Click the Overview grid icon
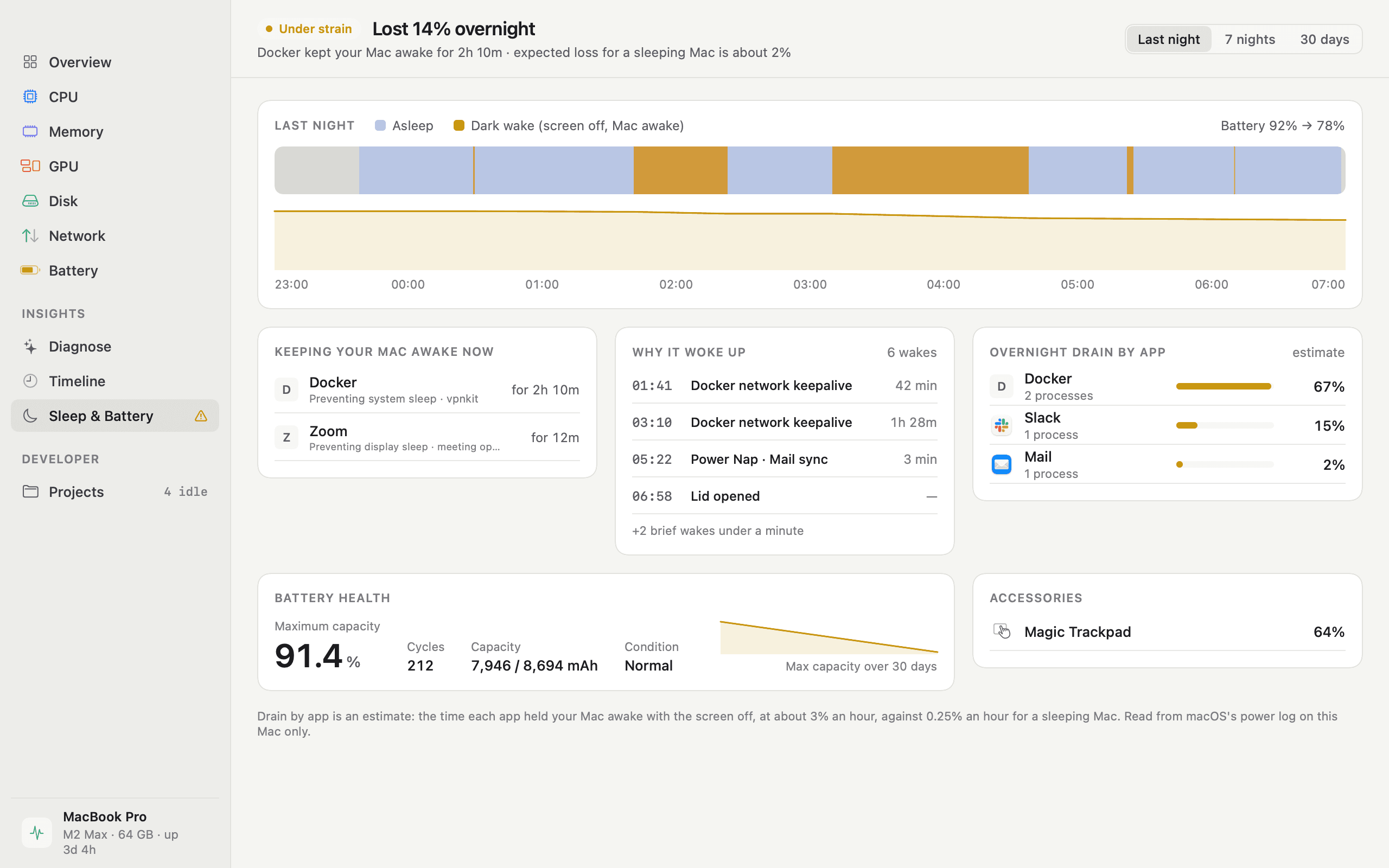The width and height of the screenshot is (1389, 868). (30, 62)
